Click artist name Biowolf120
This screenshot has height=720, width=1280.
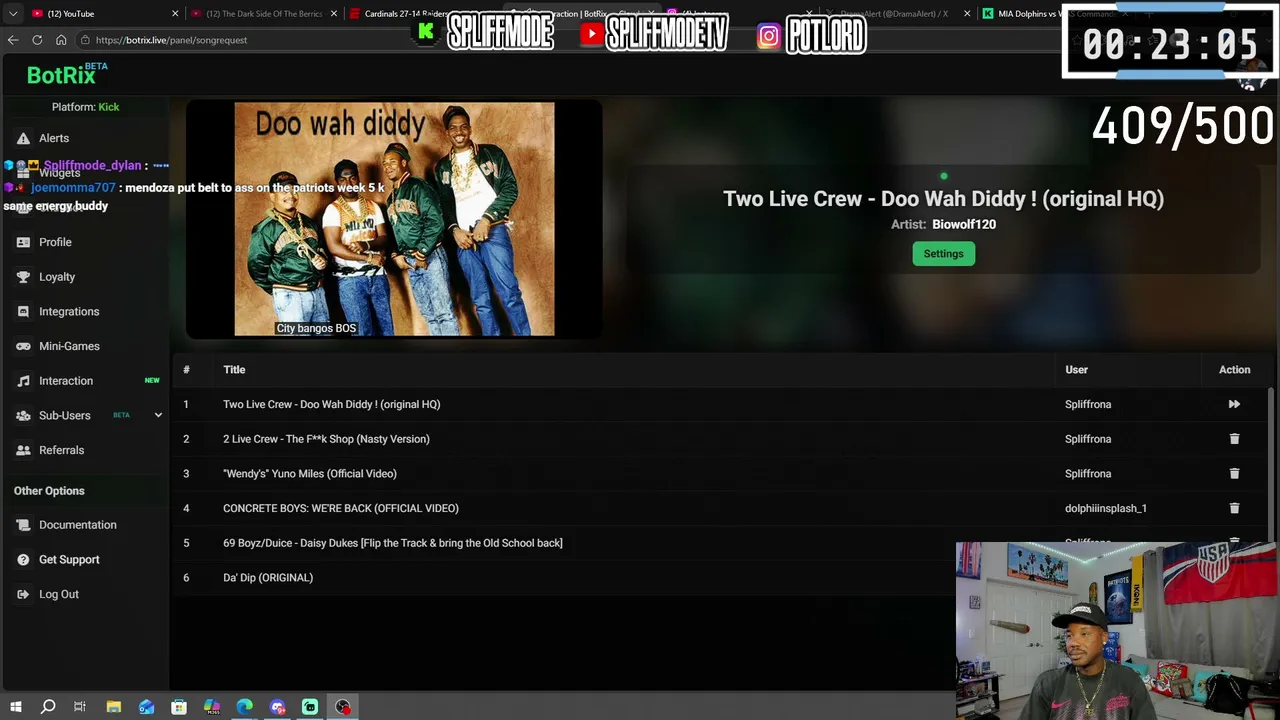click(x=964, y=224)
